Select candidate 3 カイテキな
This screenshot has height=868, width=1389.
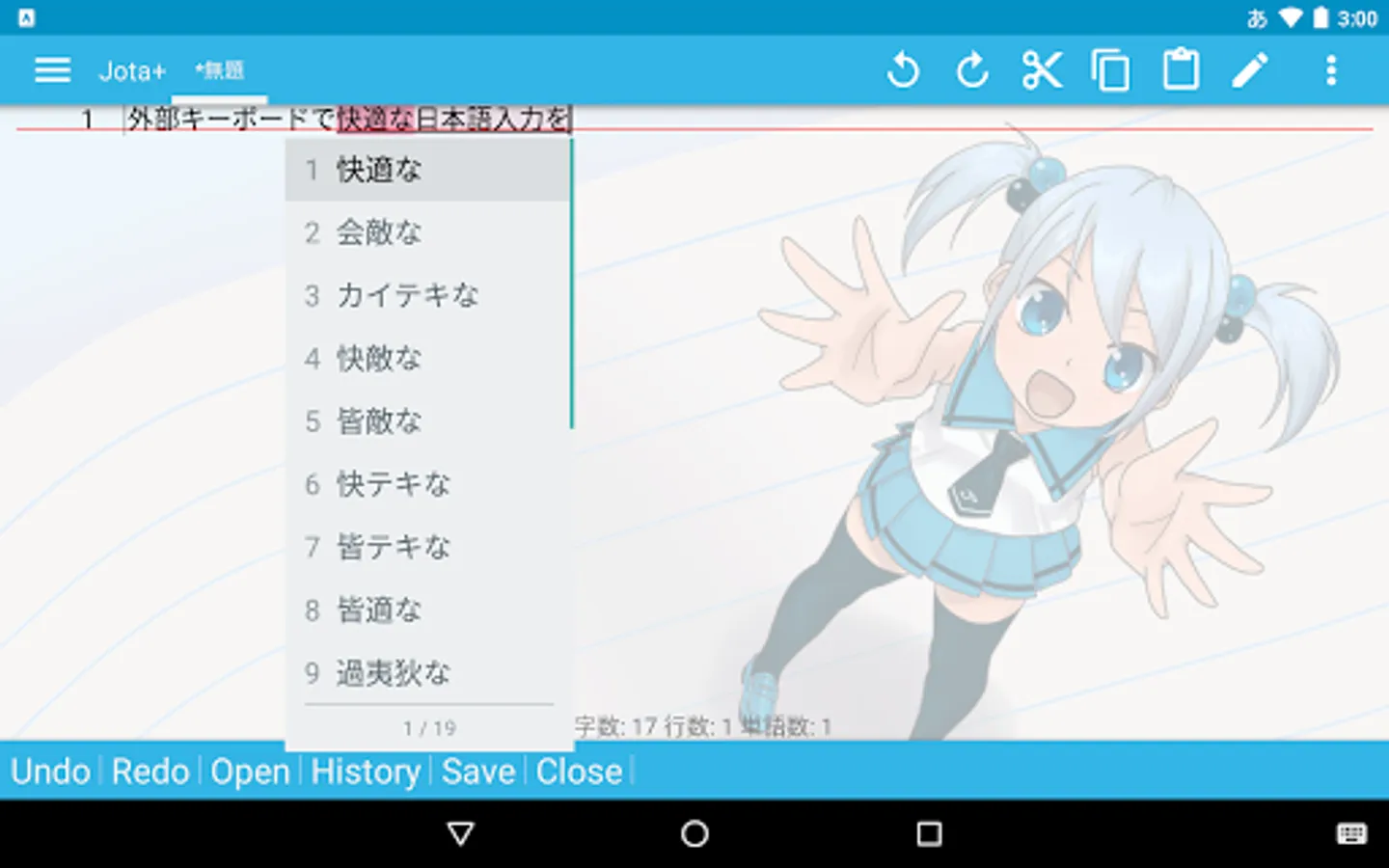point(427,295)
